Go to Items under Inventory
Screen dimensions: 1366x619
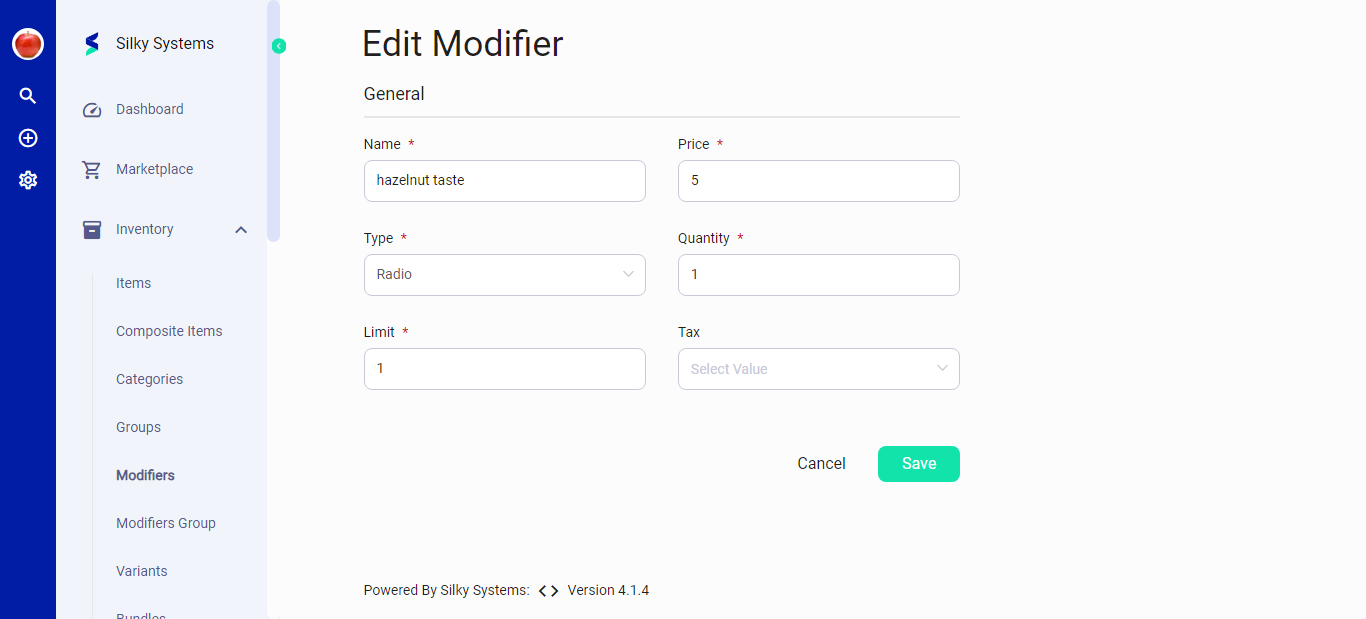click(x=133, y=283)
